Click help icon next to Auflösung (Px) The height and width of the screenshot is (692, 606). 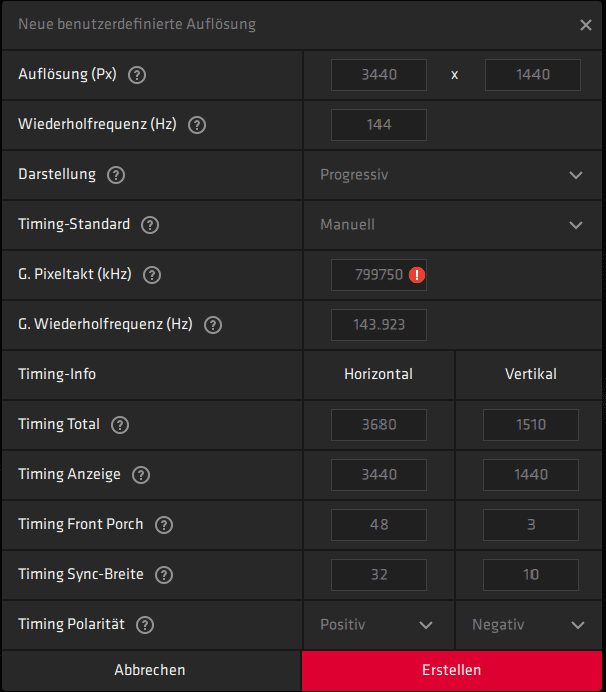[137, 75]
